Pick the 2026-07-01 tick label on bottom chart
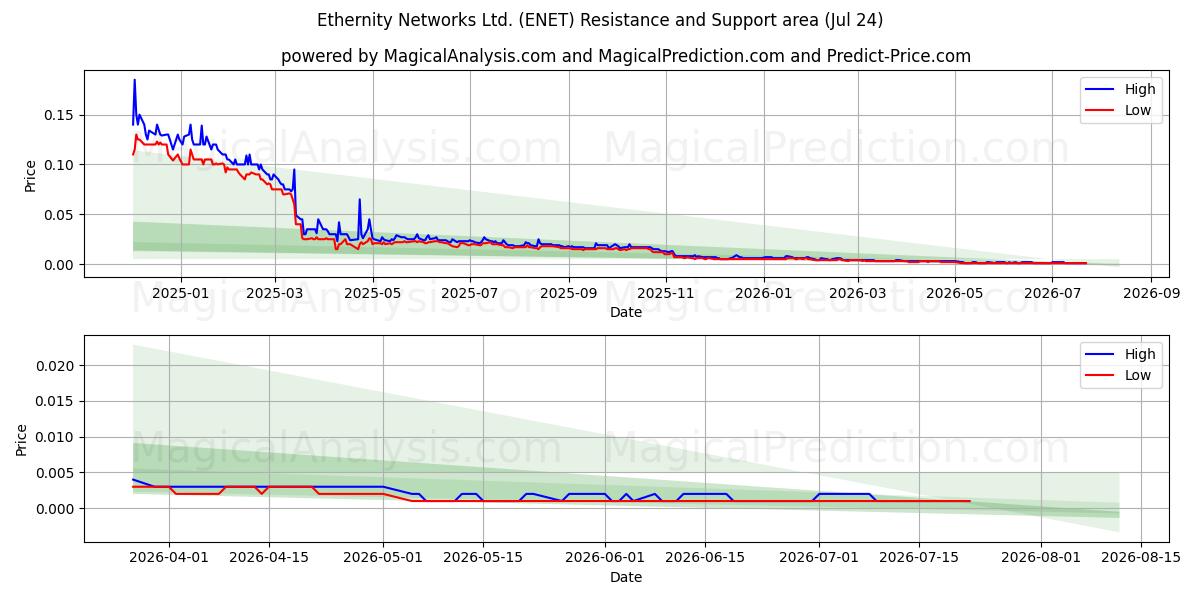The height and width of the screenshot is (600, 1200). pos(820,558)
